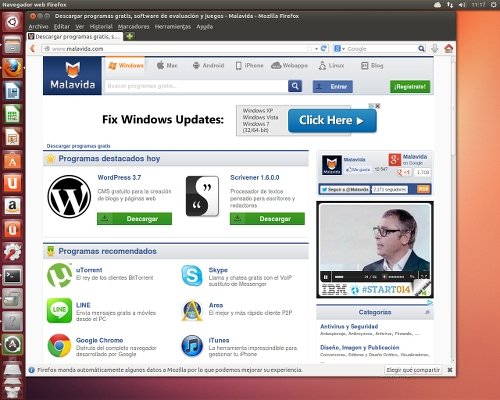
Task: Open the uTorrent program icon
Action: [x=59, y=276]
